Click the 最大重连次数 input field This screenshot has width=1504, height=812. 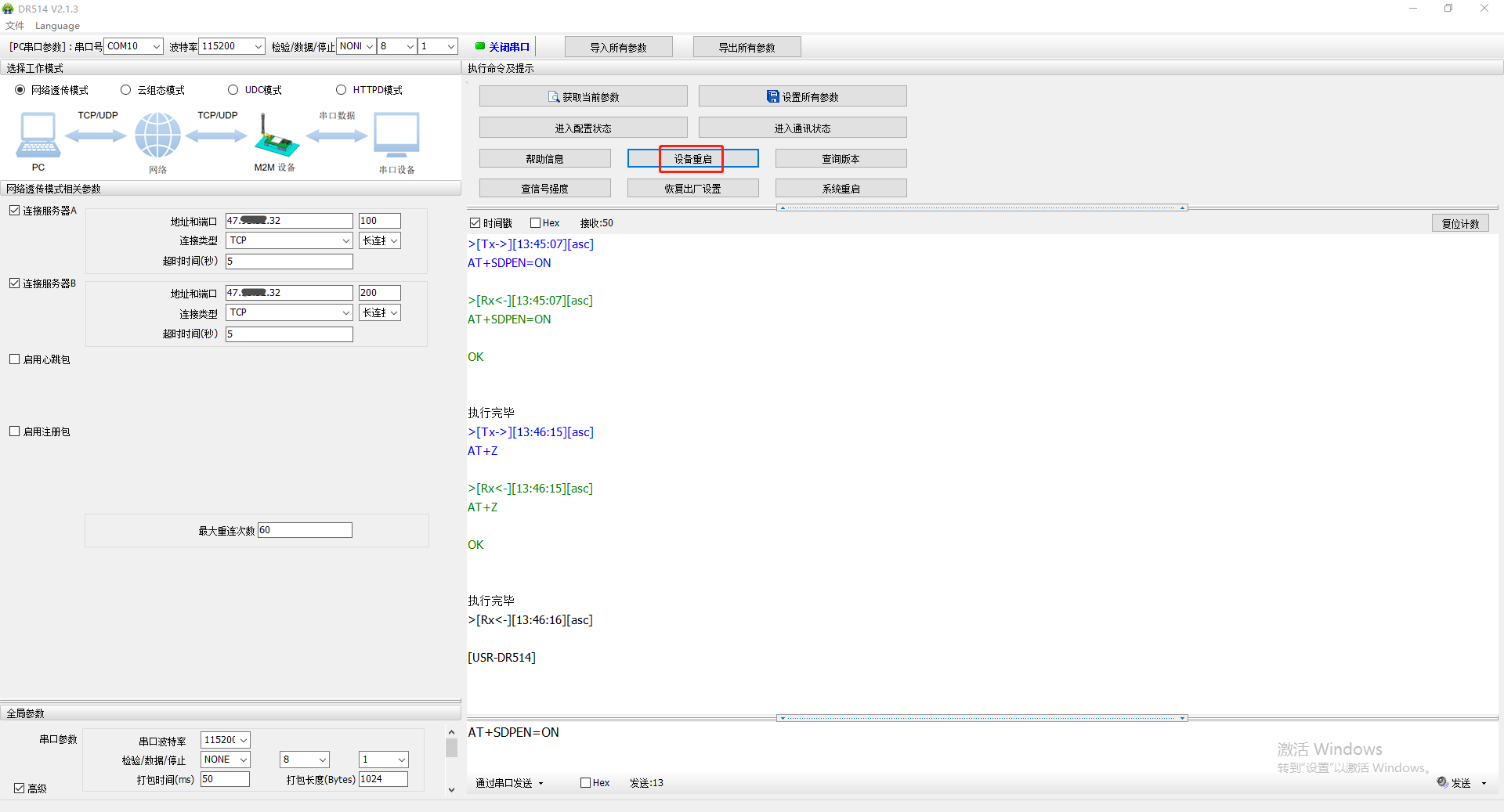pyautogui.click(x=305, y=530)
